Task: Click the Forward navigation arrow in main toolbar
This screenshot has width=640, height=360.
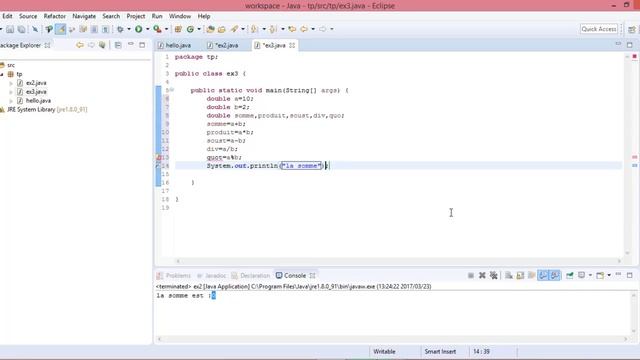Action: click(322, 29)
